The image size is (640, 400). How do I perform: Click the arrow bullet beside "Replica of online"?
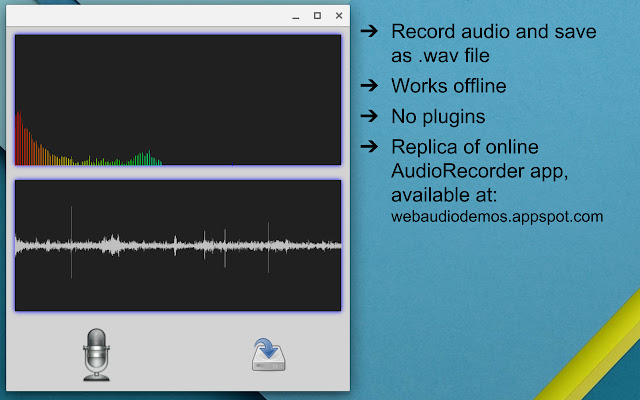(369, 146)
